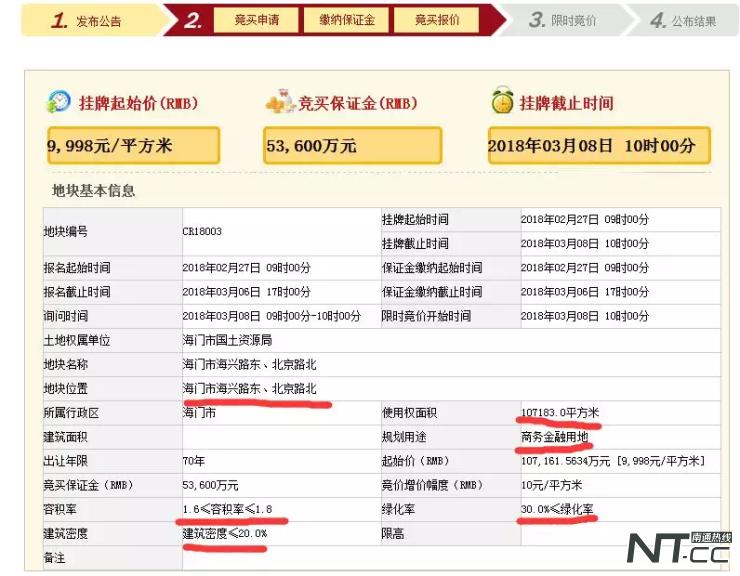The width and height of the screenshot is (740, 576).
Task: Click the 出让年限 value 70年
Action: pos(193,461)
